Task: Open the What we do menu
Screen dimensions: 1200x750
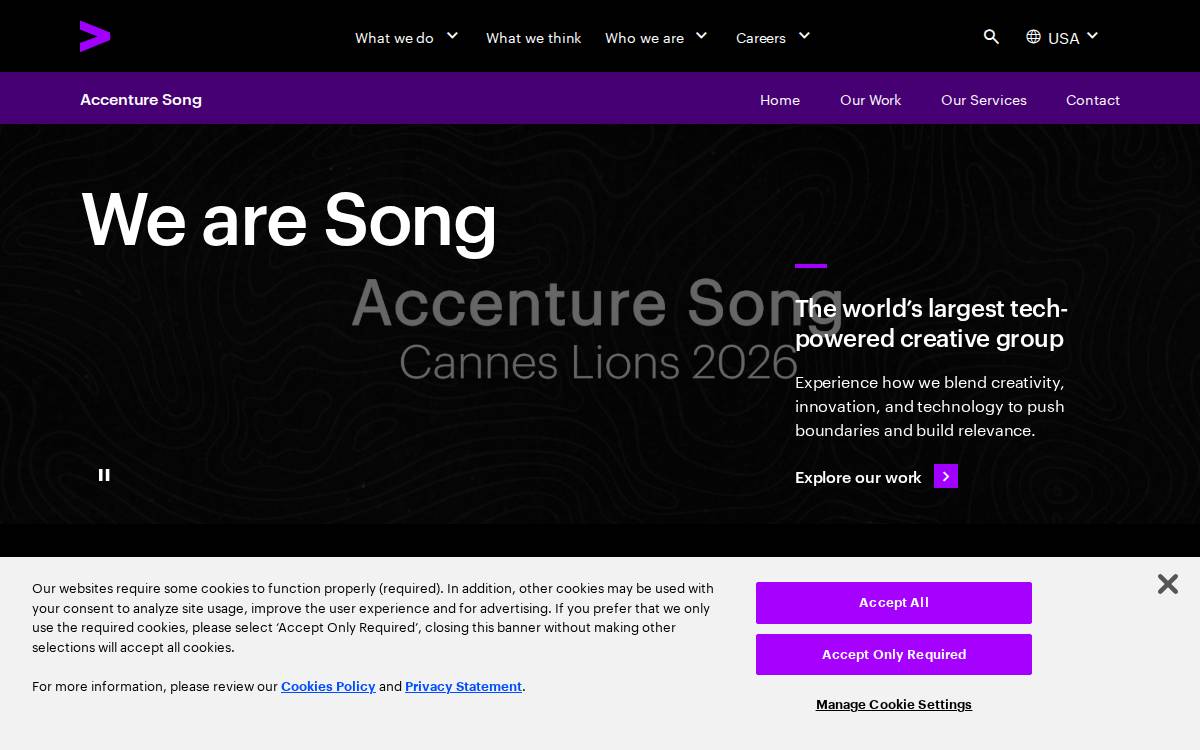Action: pos(394,38)
